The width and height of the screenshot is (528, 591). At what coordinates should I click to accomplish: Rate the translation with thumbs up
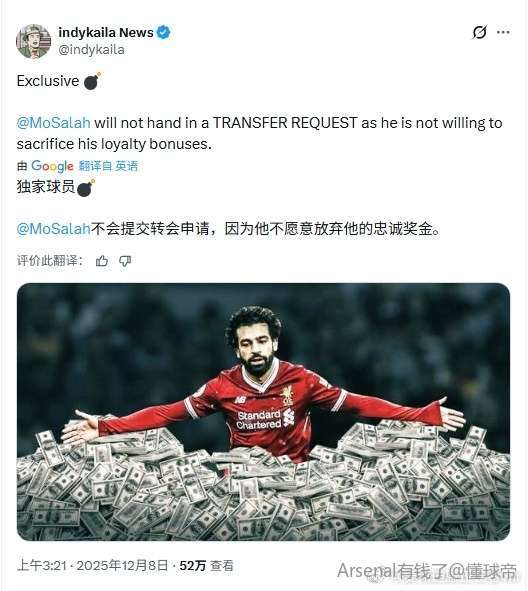pyautogui.click(x=102, y=261)
